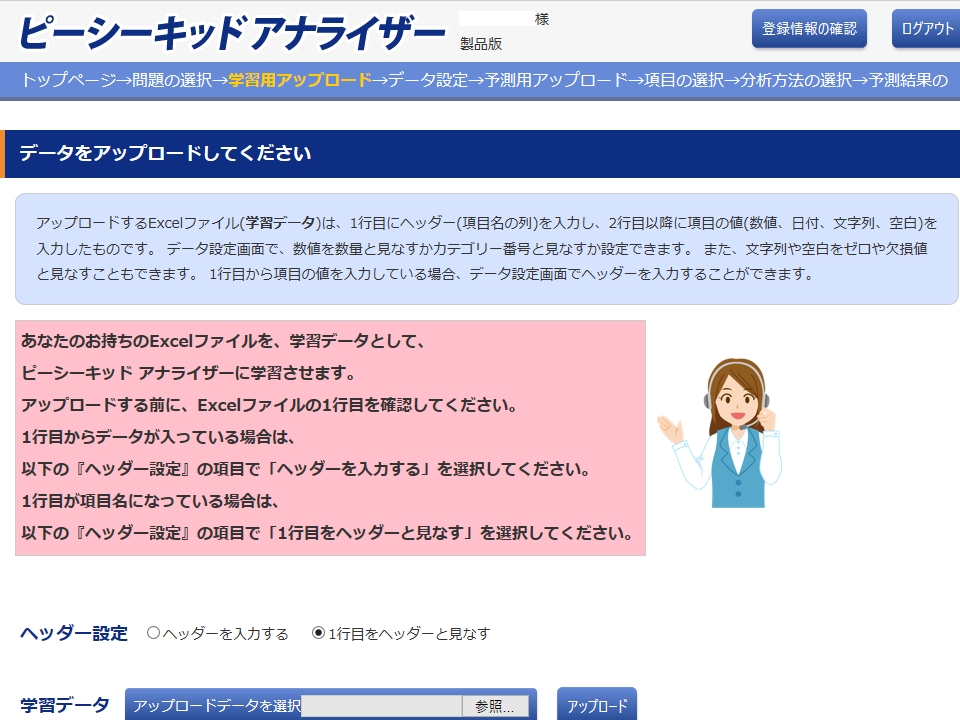Go to トップページ breadcrumb step

(x=68, y=80)
